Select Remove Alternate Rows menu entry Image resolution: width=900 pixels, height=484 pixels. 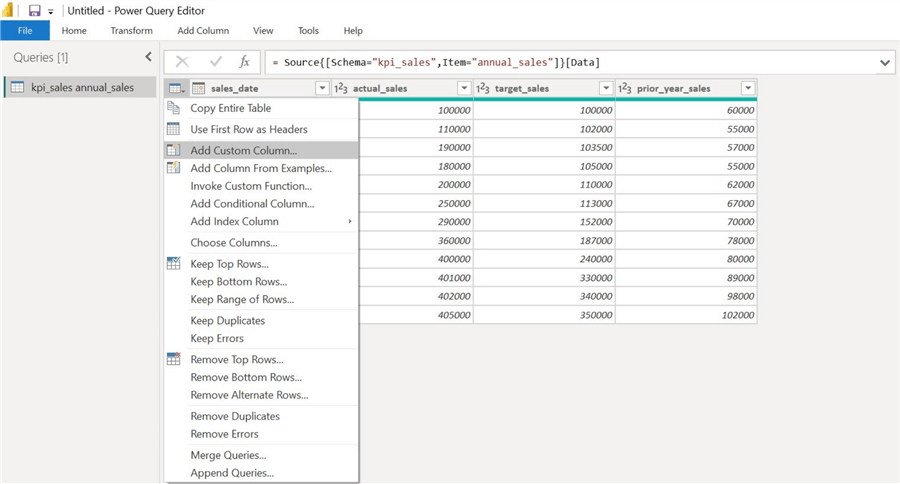point(261,396)
